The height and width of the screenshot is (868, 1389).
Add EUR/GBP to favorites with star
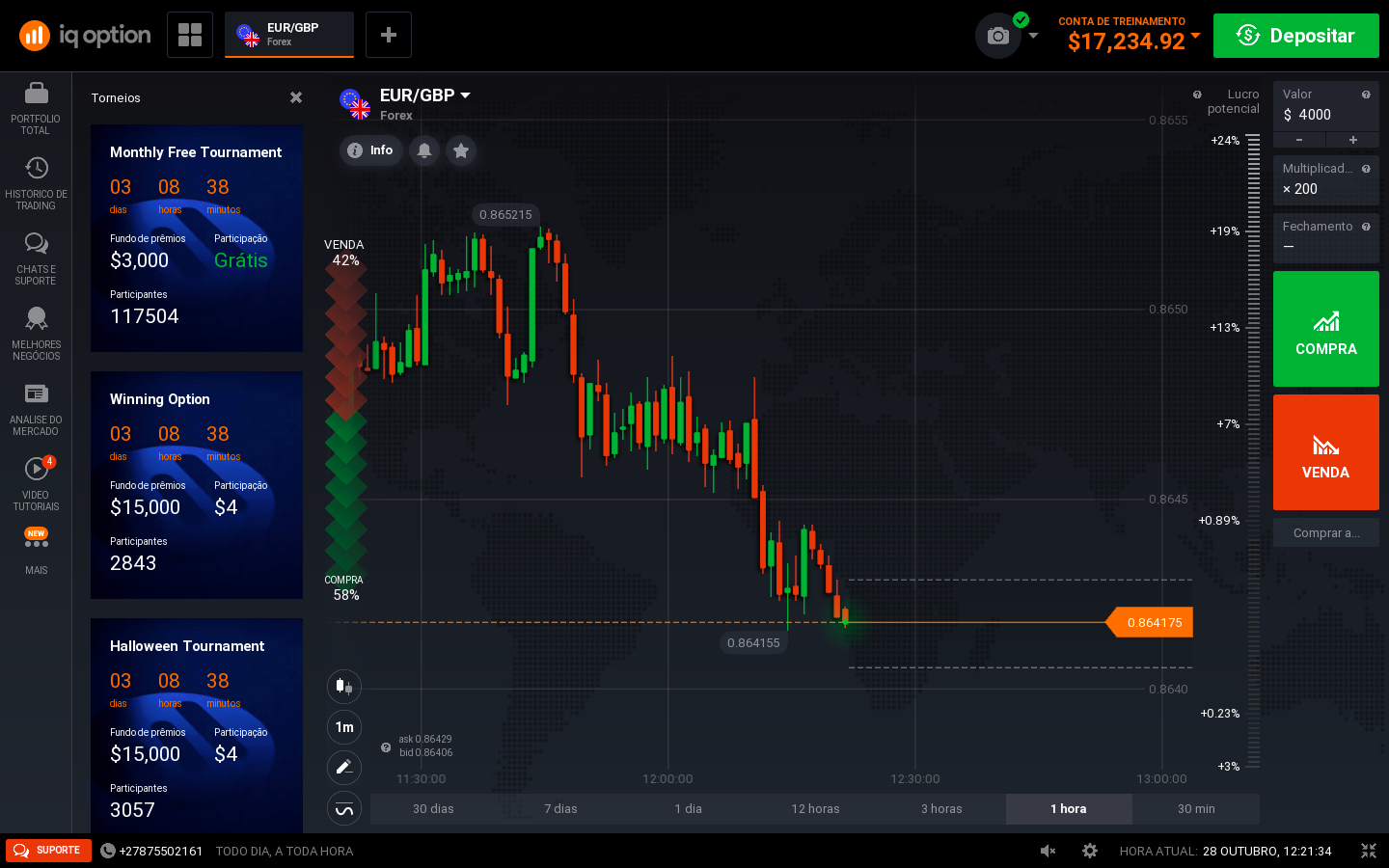click(461, 150)
